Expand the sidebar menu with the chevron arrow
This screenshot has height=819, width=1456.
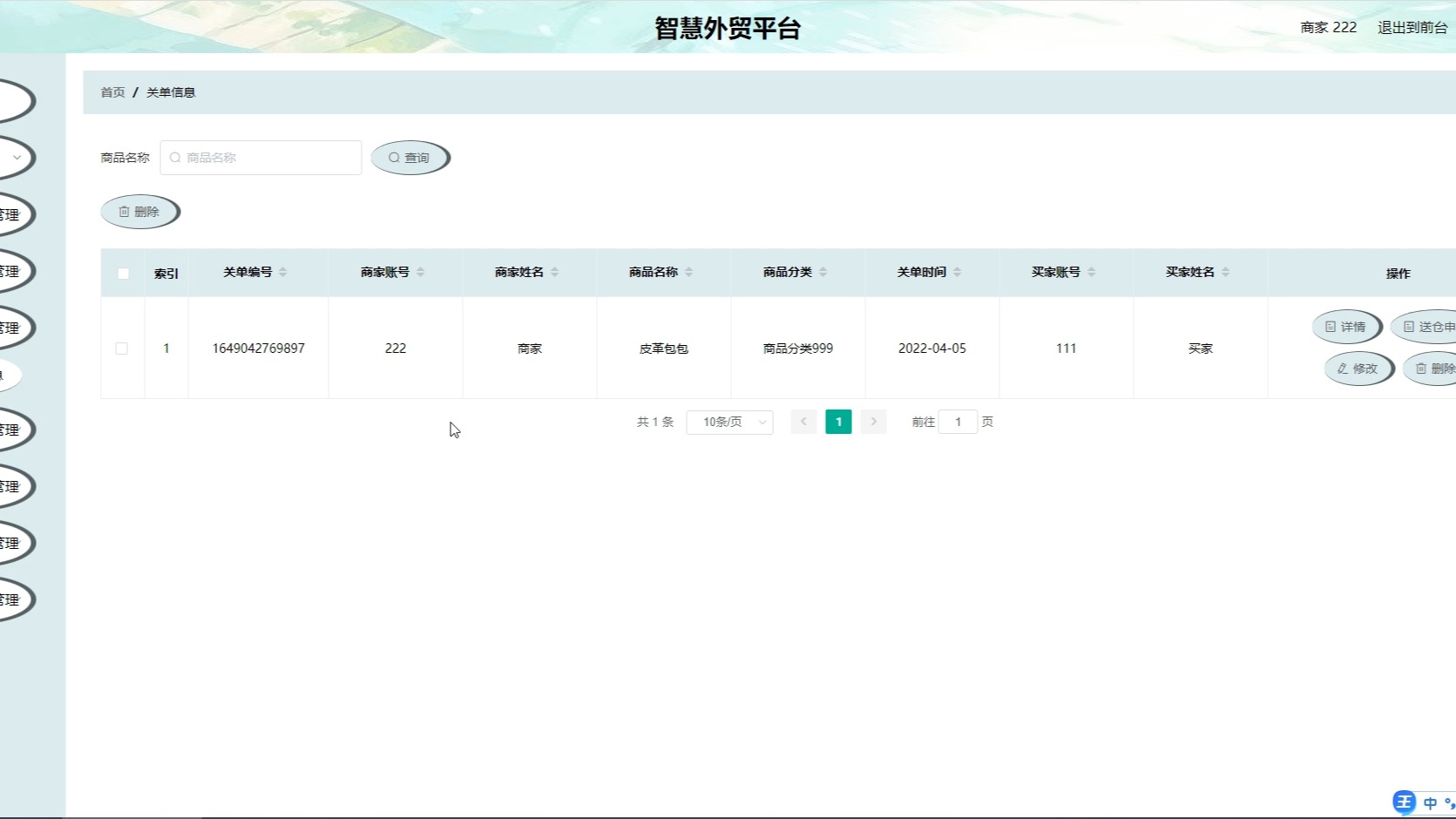point(17,158)
